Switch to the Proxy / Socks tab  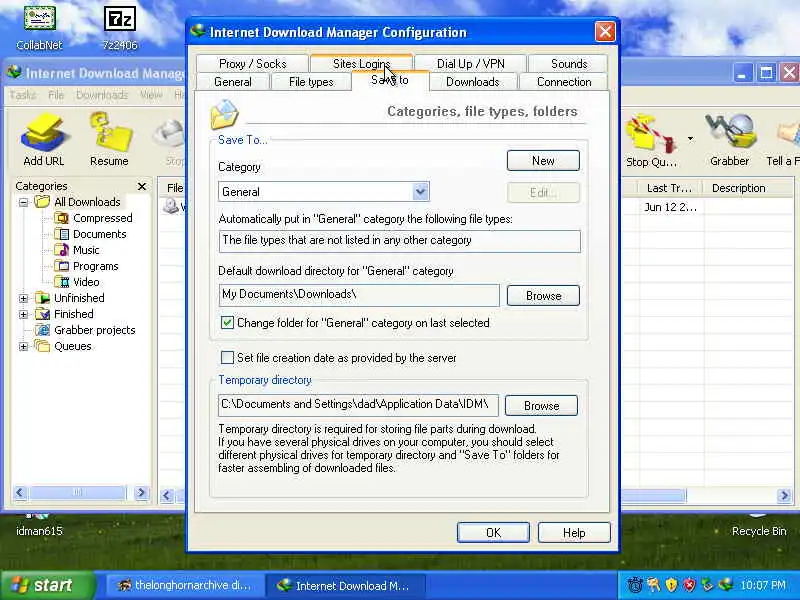[x=253, y=64]
